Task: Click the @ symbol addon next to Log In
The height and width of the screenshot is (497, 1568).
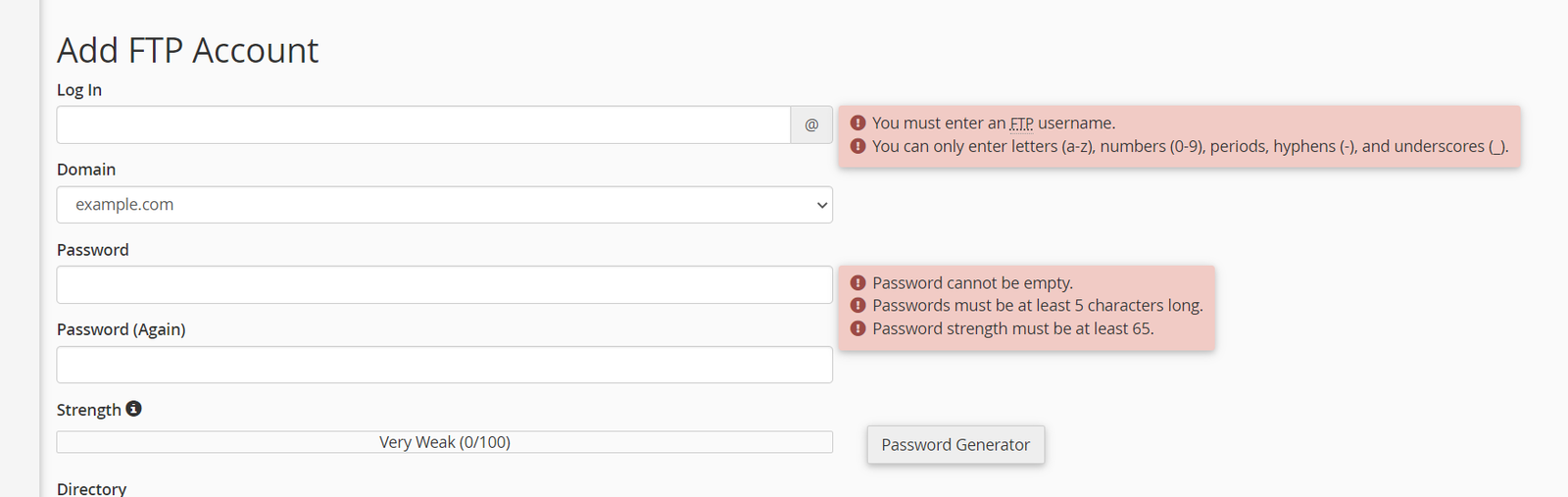Action: (x=811, y=124)
